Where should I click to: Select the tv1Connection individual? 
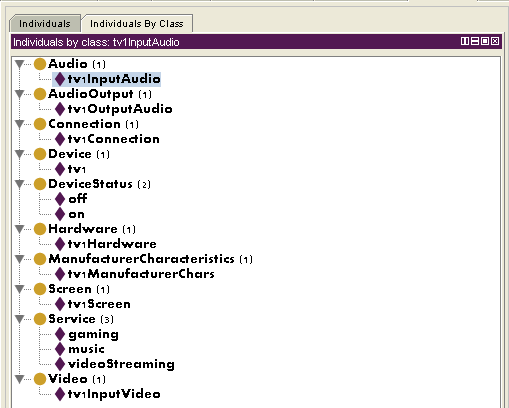(114, 139)
